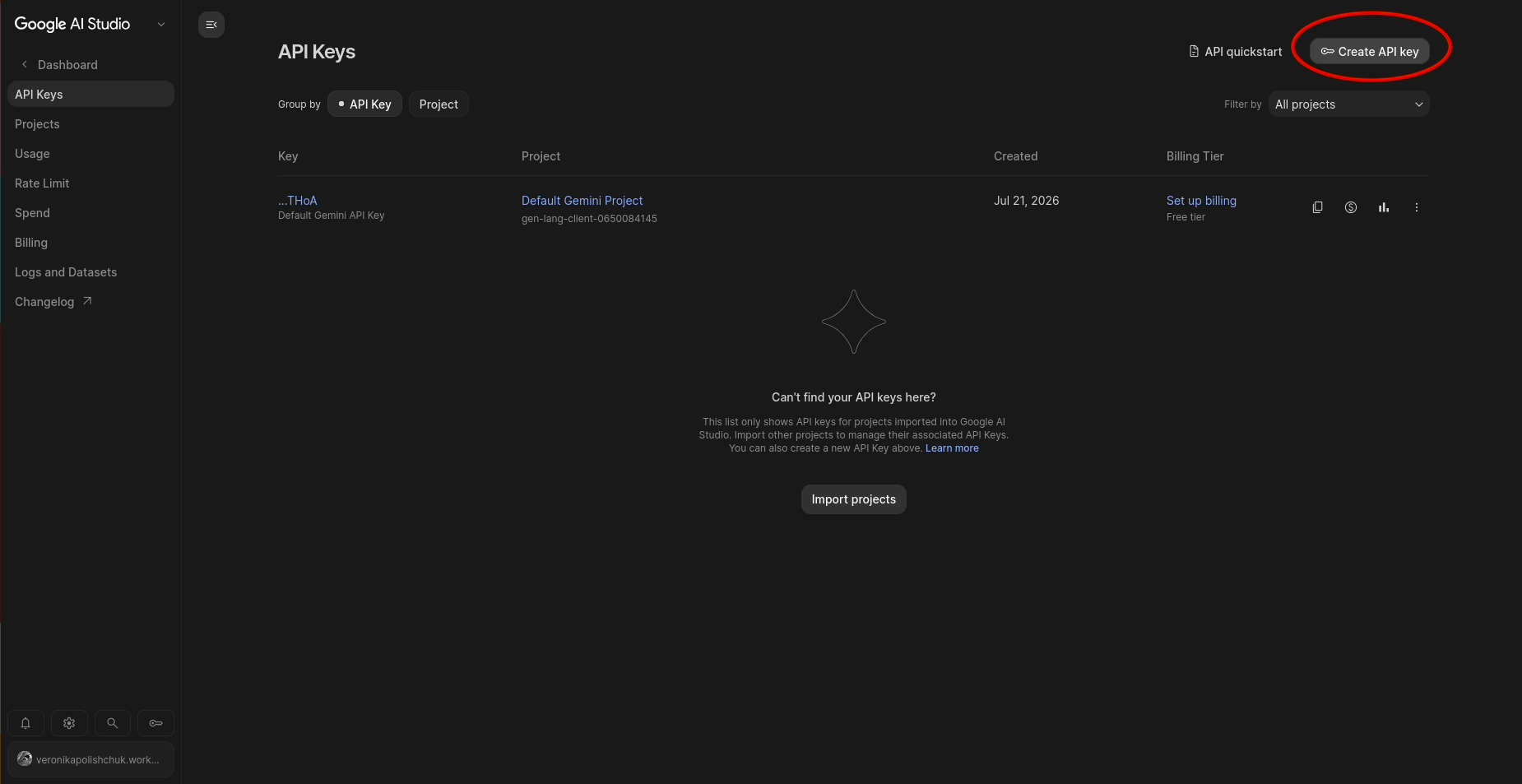This screenshot has height=784, width=1522.
Task: Open settings gear icon in sidebar
Action: click(69, 723)
